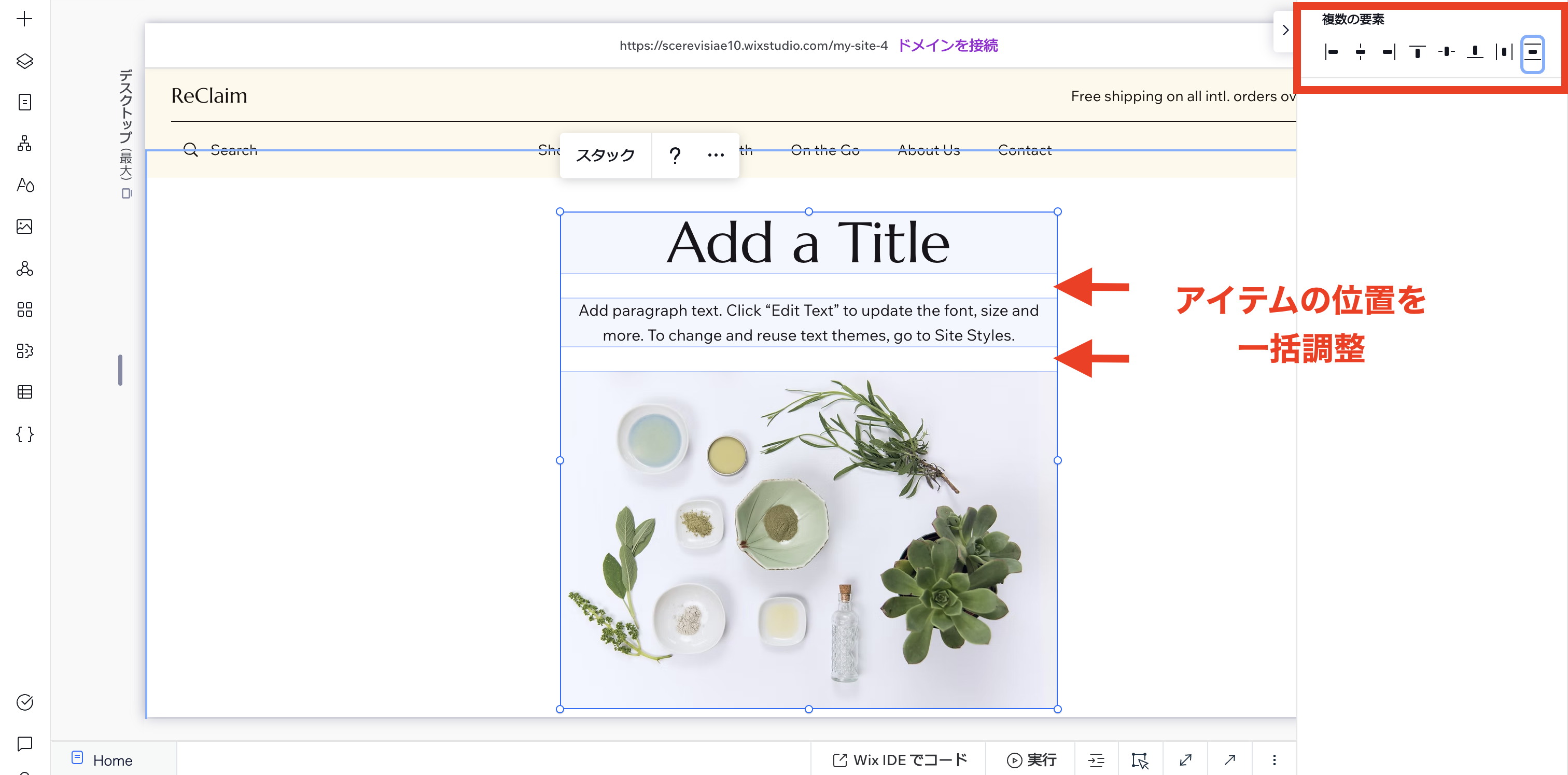
Task: Open the code braces panel icon
Action: (24, 434)
